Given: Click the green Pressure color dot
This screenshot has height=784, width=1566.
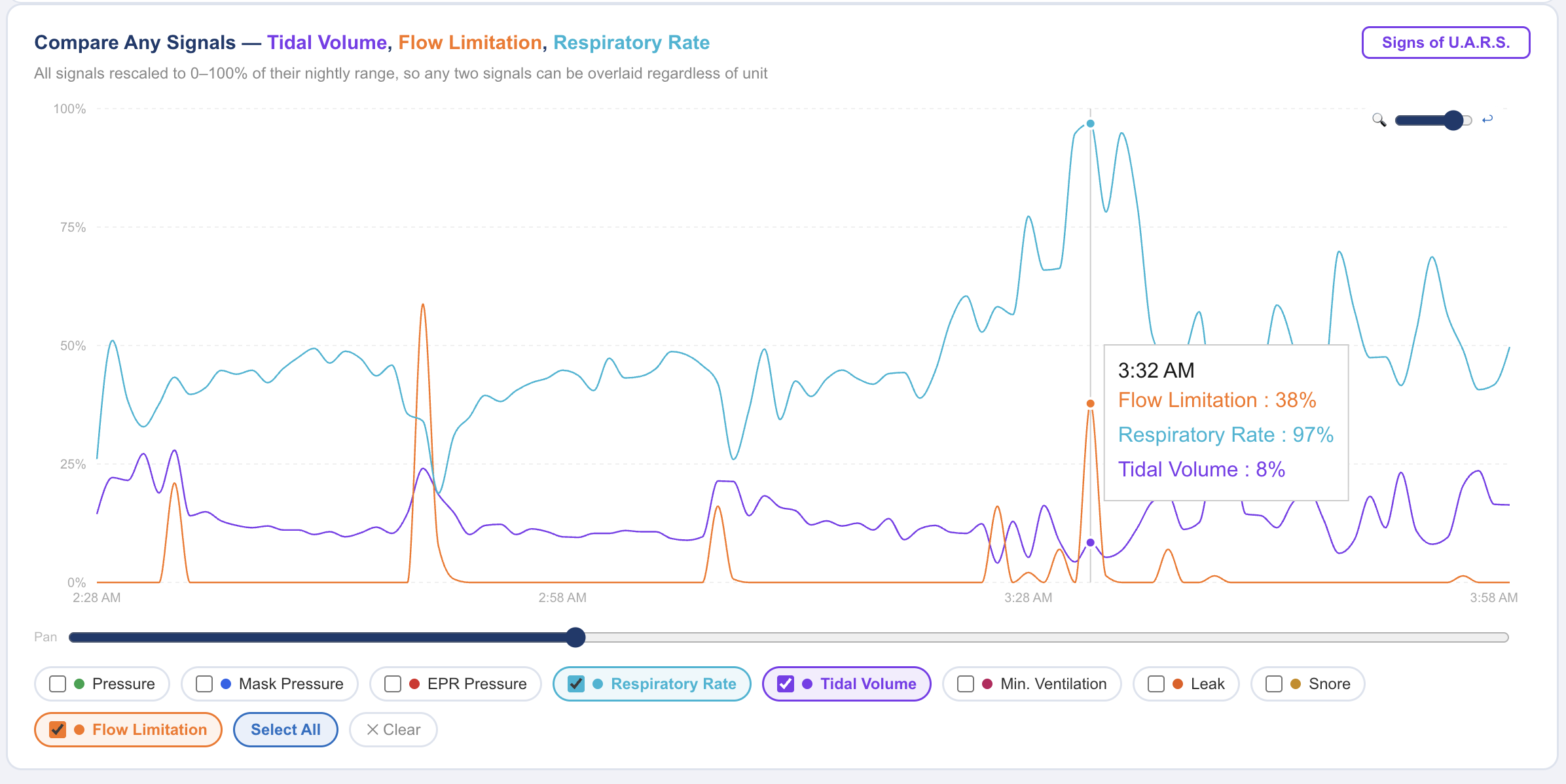Looking at the screenshot, I should [x=79, y=683].
